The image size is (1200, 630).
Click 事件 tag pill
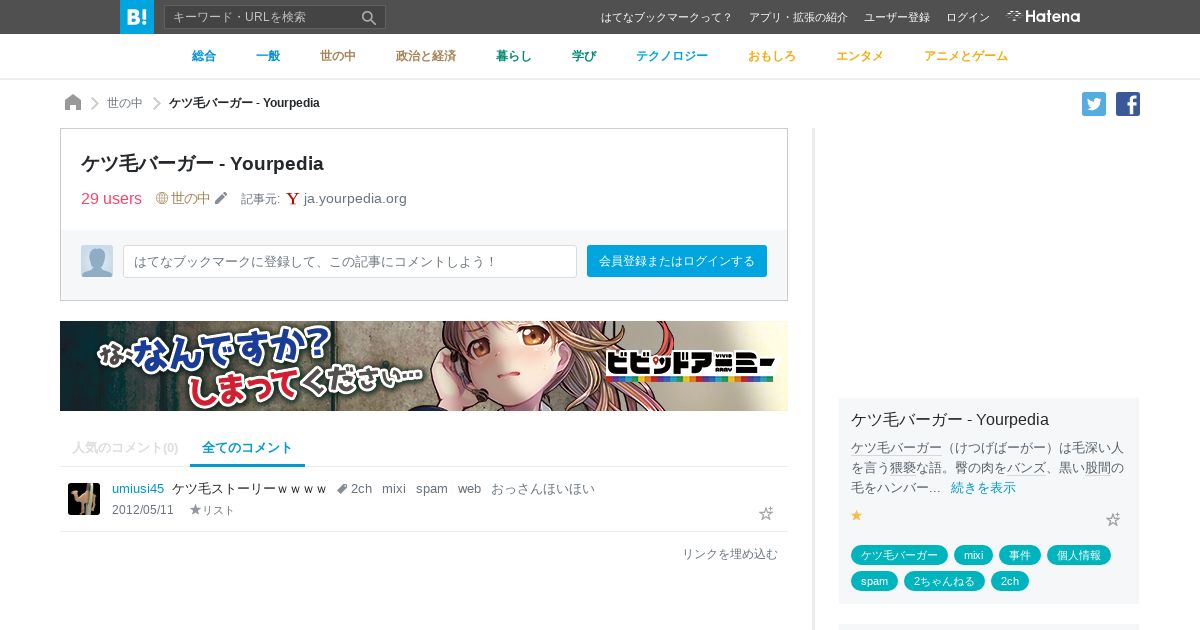pyautogui.click(x=1020, y=555)
